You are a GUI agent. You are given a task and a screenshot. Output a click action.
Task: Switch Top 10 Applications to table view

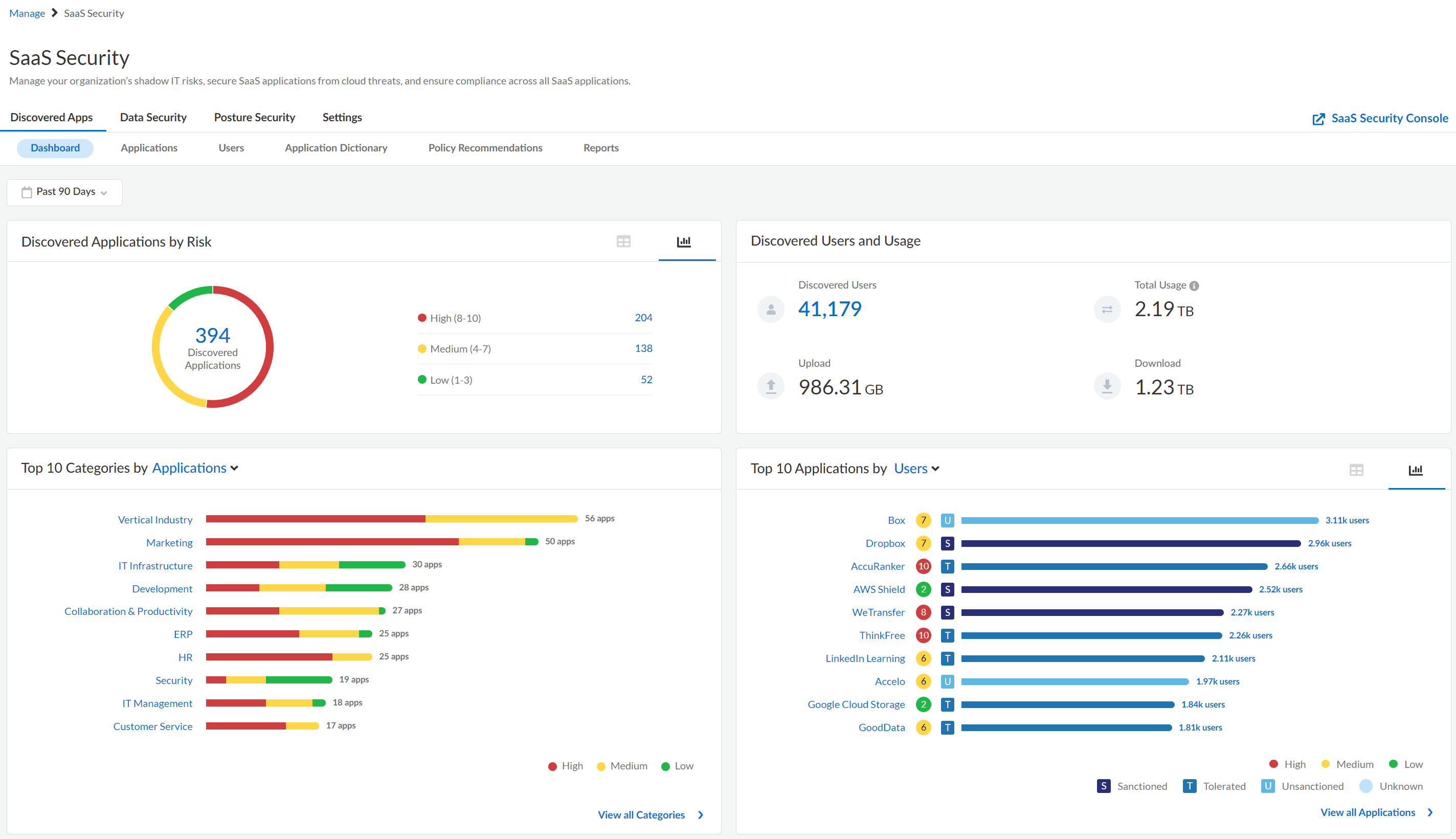coord(1356,470)
